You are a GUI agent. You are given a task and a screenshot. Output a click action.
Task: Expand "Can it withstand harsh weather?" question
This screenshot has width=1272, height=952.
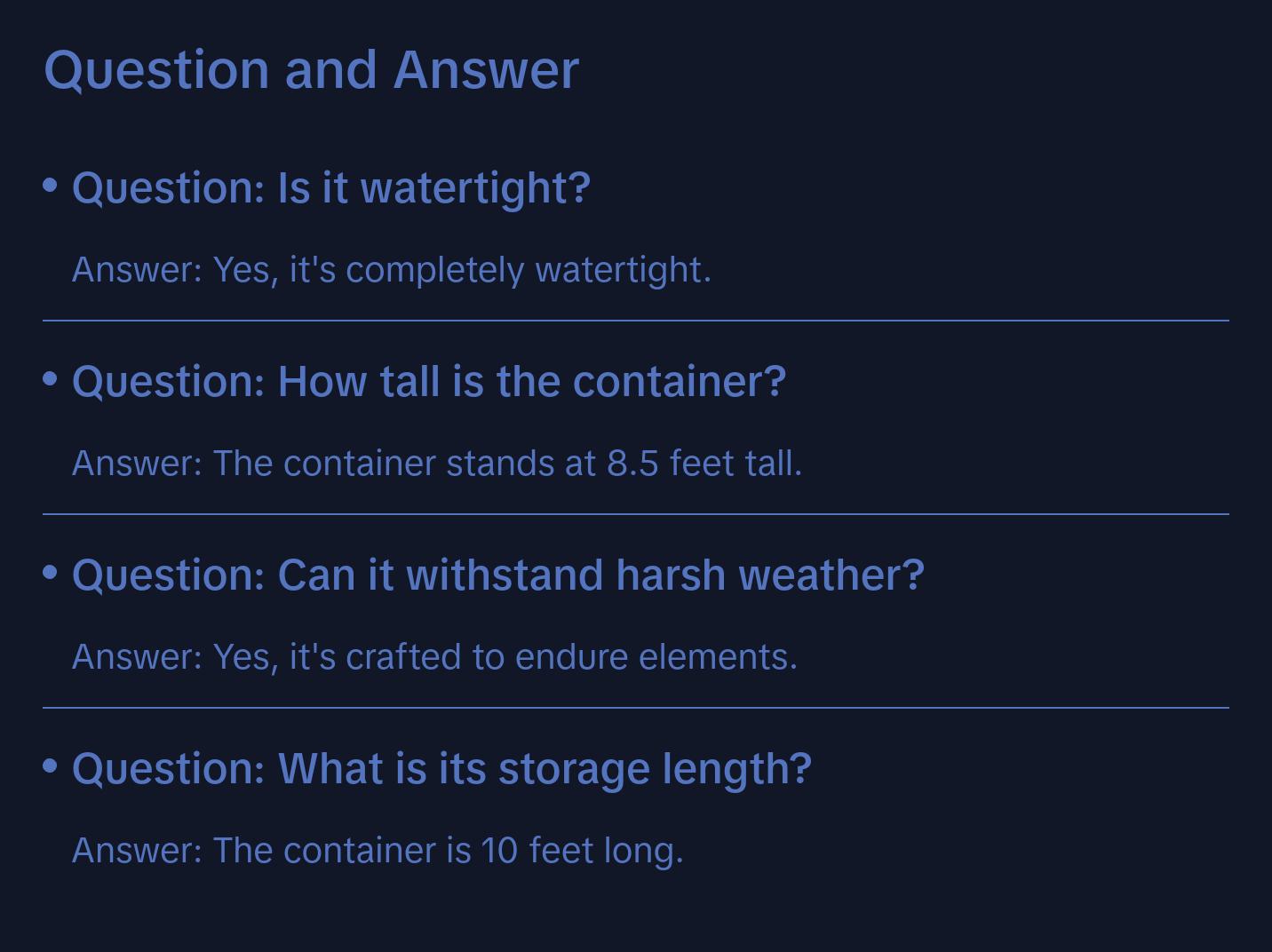[x=497, y=575]
